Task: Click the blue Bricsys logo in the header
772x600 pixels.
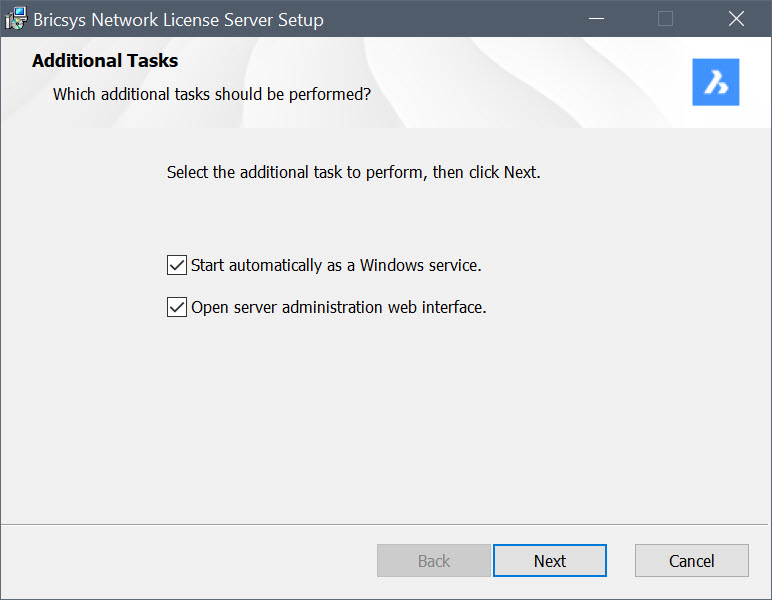Action: coord(715,82)
